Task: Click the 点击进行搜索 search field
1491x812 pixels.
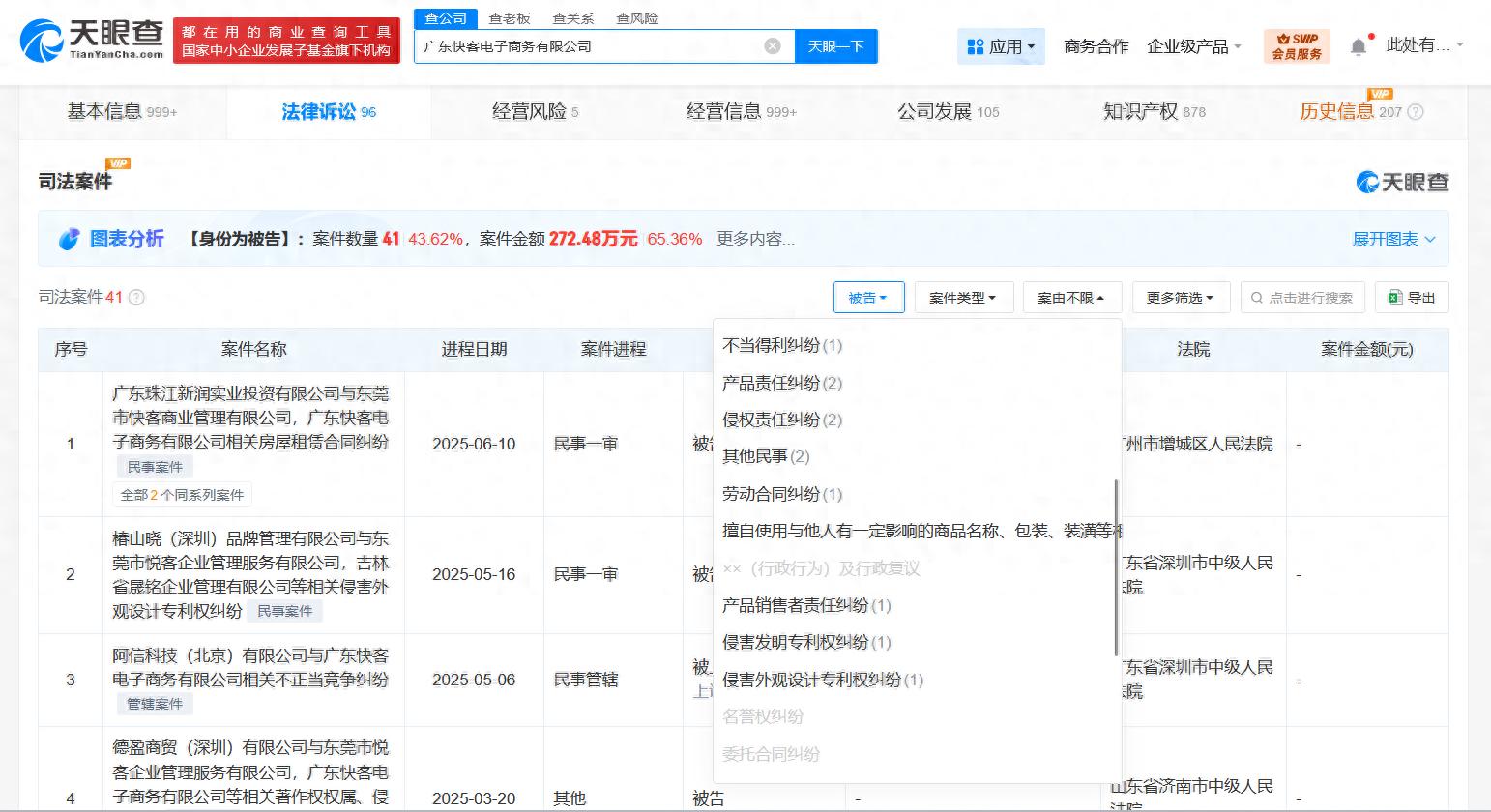Action: pyautogui.click(x=1302, y=298)
